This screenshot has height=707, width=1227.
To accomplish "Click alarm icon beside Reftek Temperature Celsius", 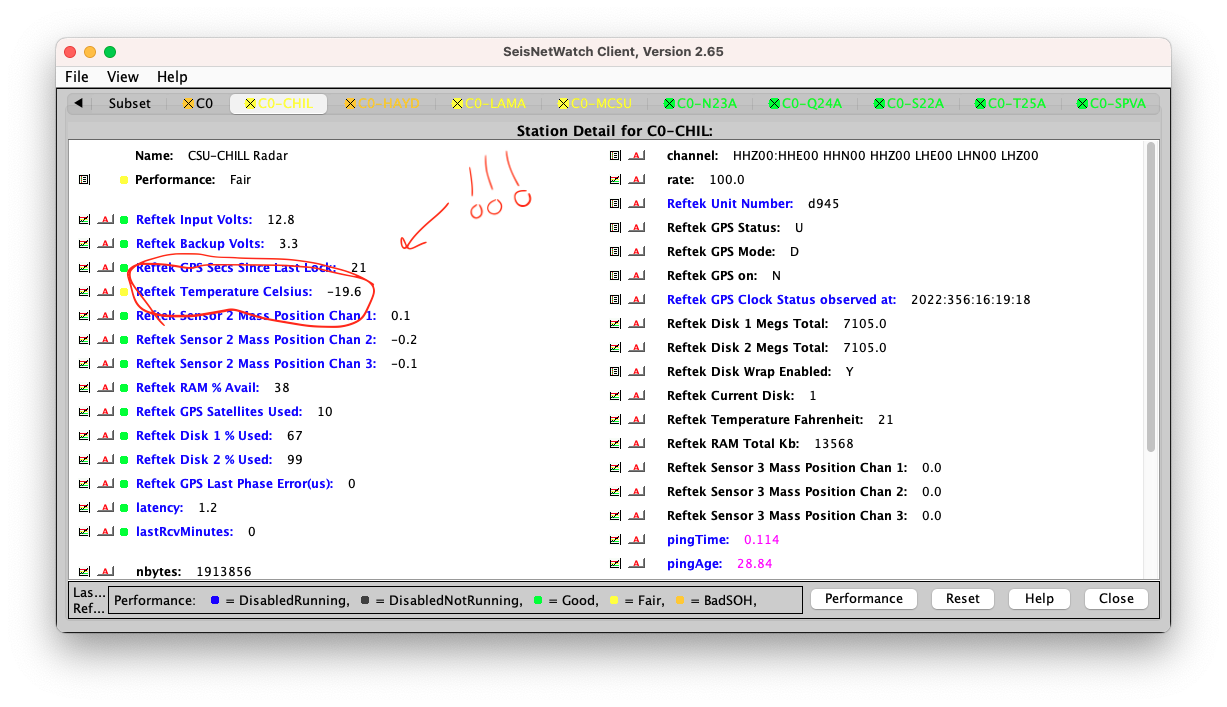I will (105, 292).
